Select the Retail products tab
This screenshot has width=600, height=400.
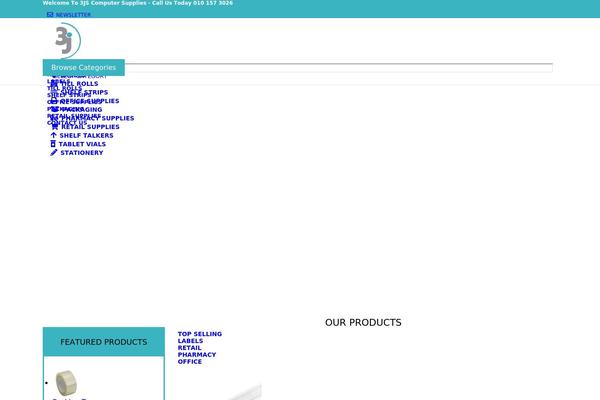pyautogui.click(x=189, y=348)
